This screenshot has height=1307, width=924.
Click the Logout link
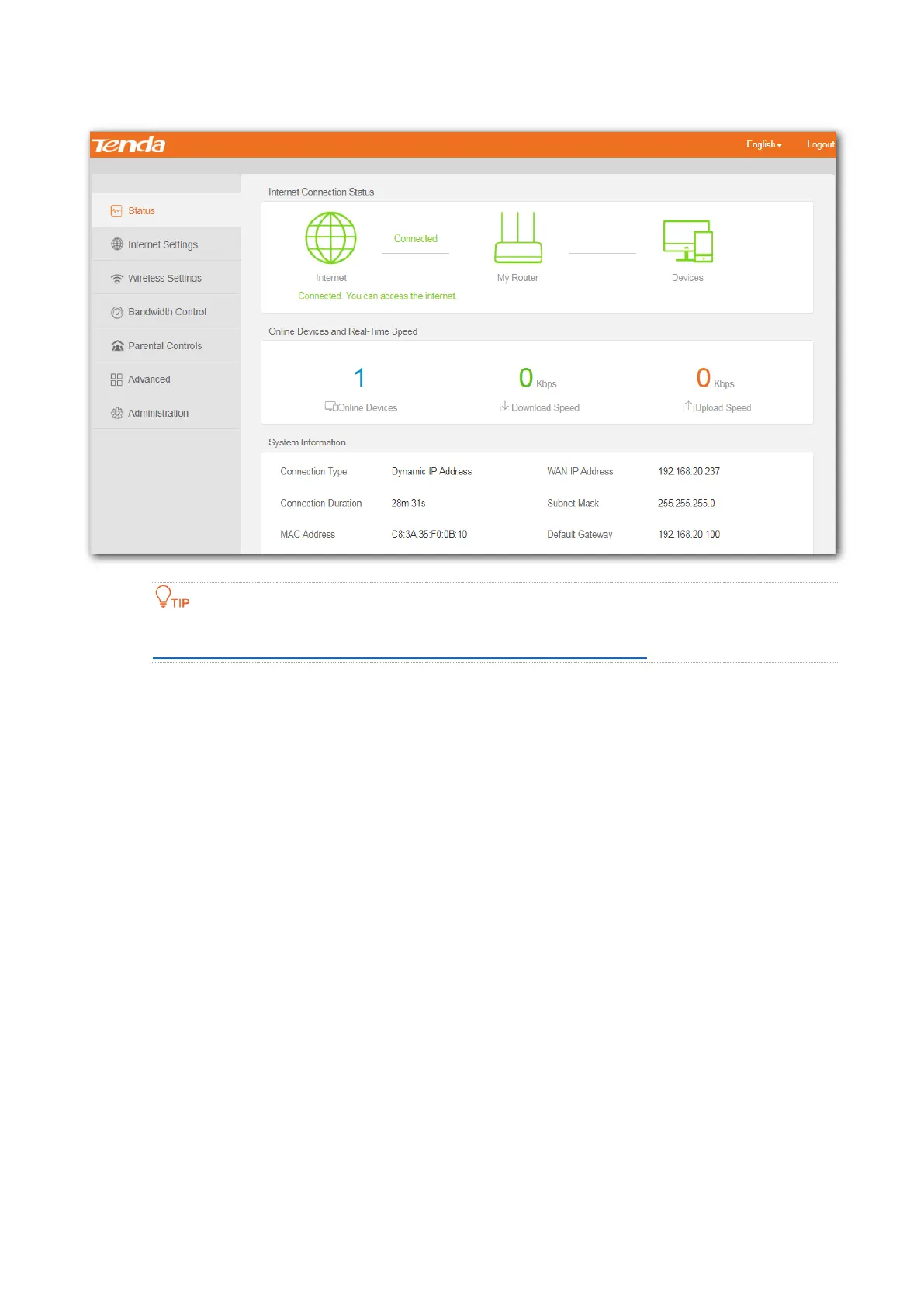820,144
